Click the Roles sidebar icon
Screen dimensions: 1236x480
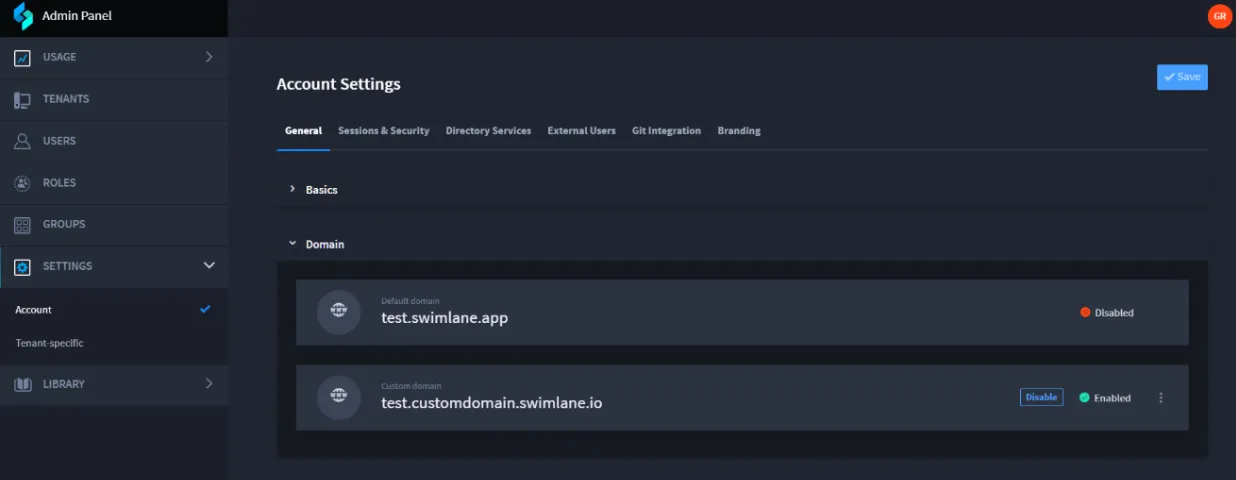[x=22, y=183]
